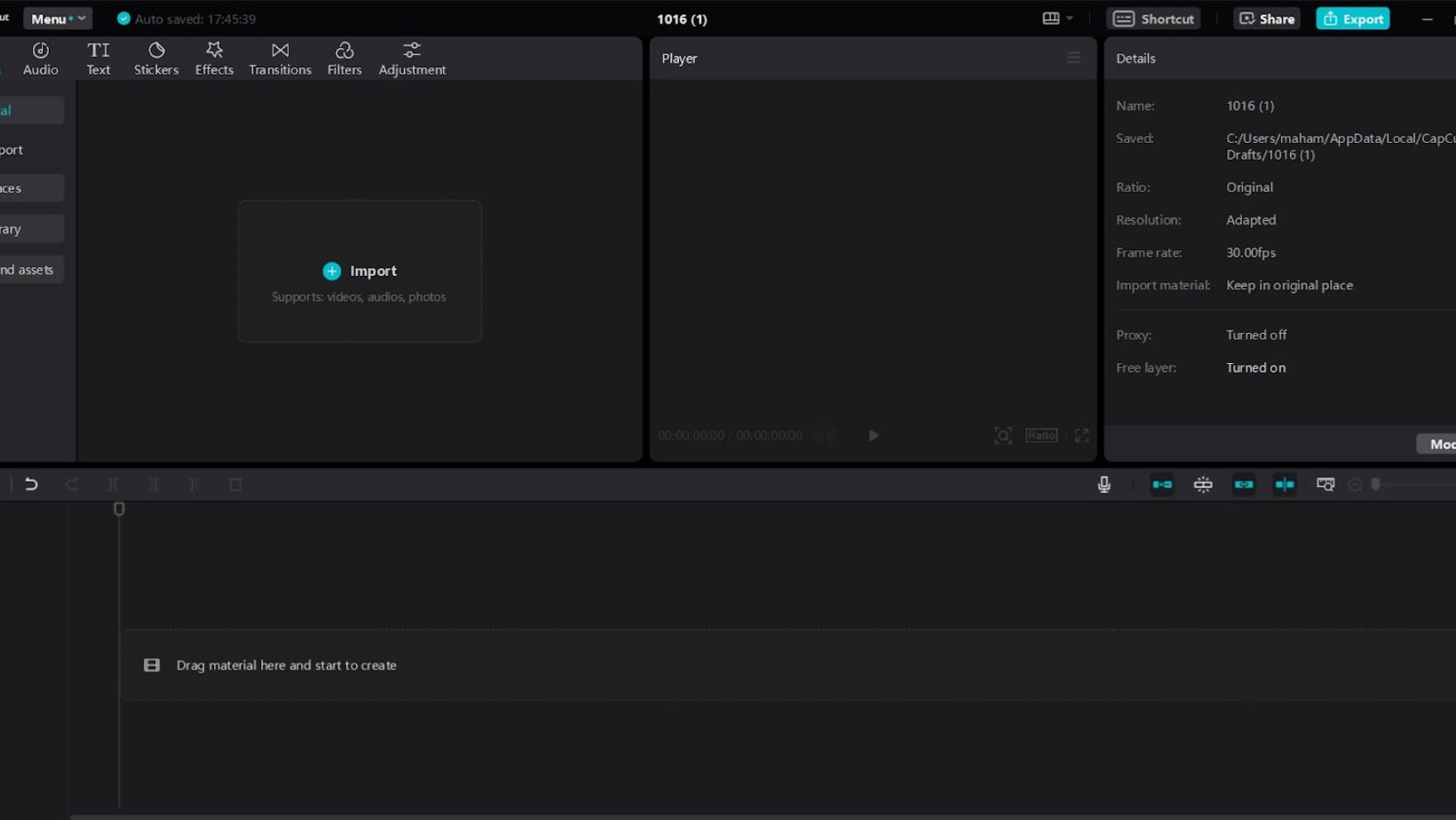Toggle the preview axis
Image resolution: width=1456 pixels, height=820 pixels.
tap(1285, 485)
